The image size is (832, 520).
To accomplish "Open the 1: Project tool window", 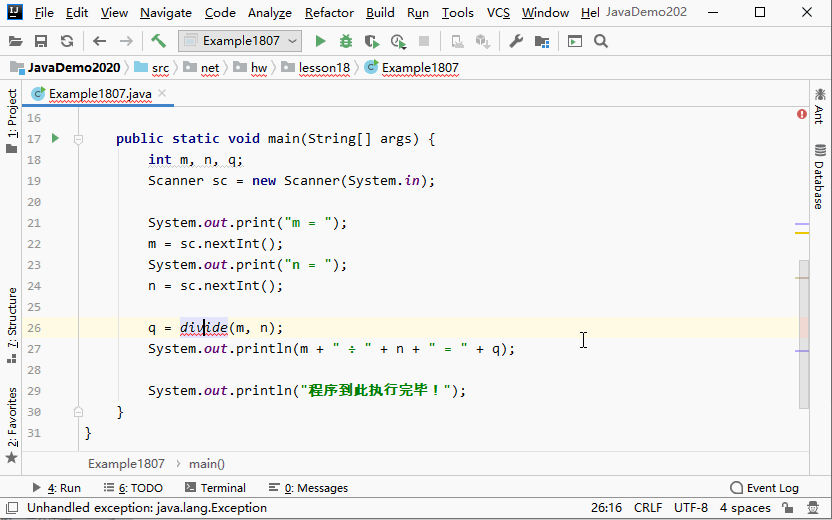I will click(x=12, y=121).
